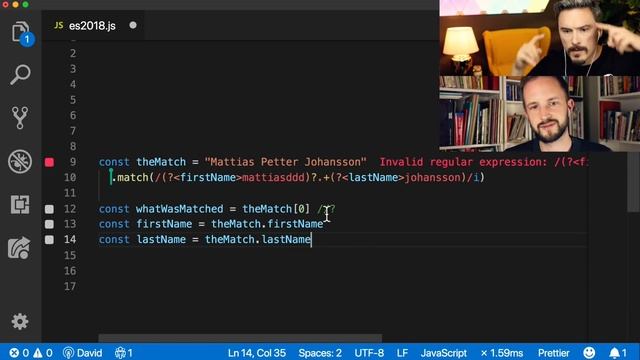
Task: Open the Search panel magnifier icon
Action: 20,75
